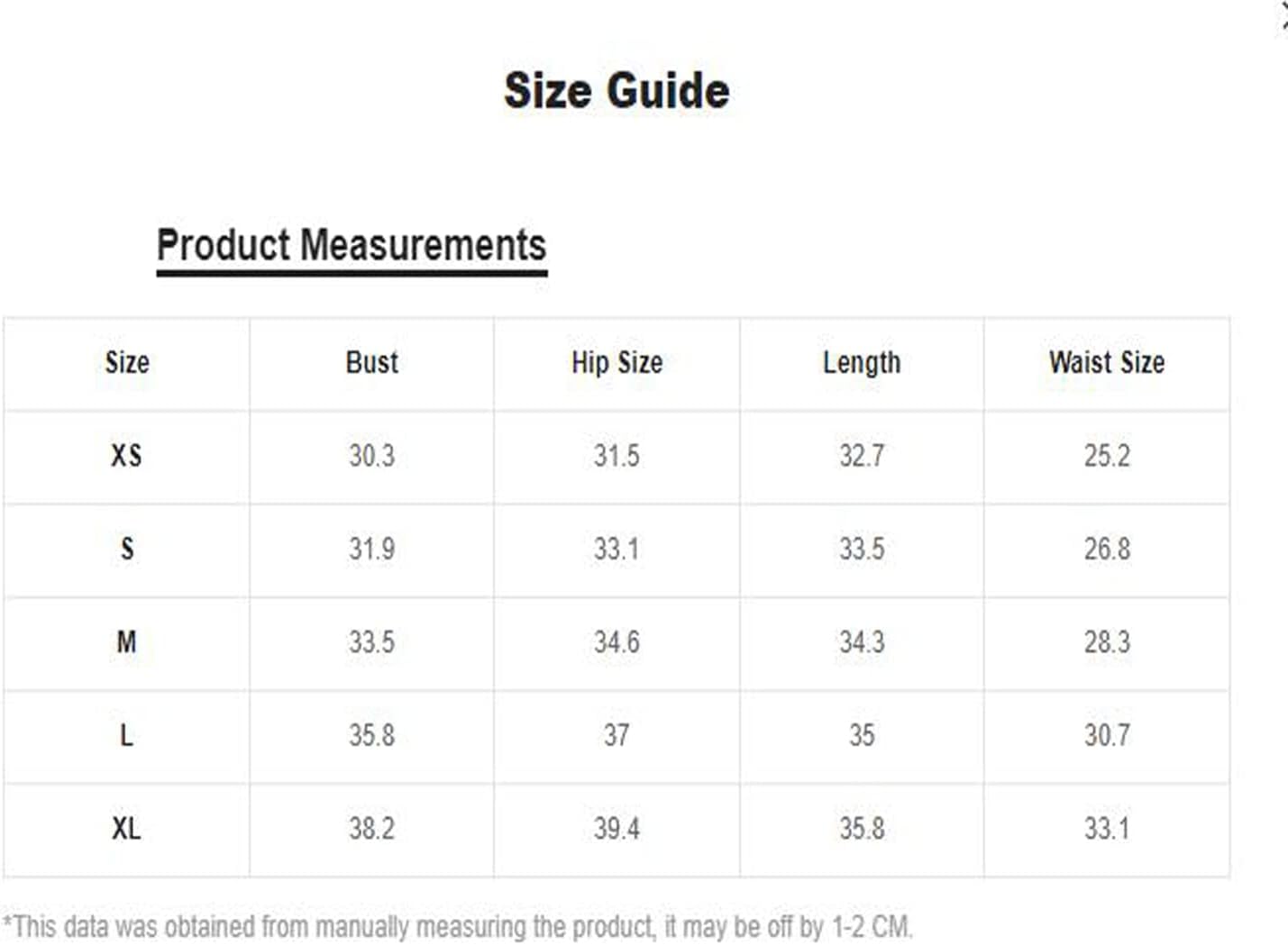
Task: Close the Size Guide popup
Action: (x=1283, y=17)
